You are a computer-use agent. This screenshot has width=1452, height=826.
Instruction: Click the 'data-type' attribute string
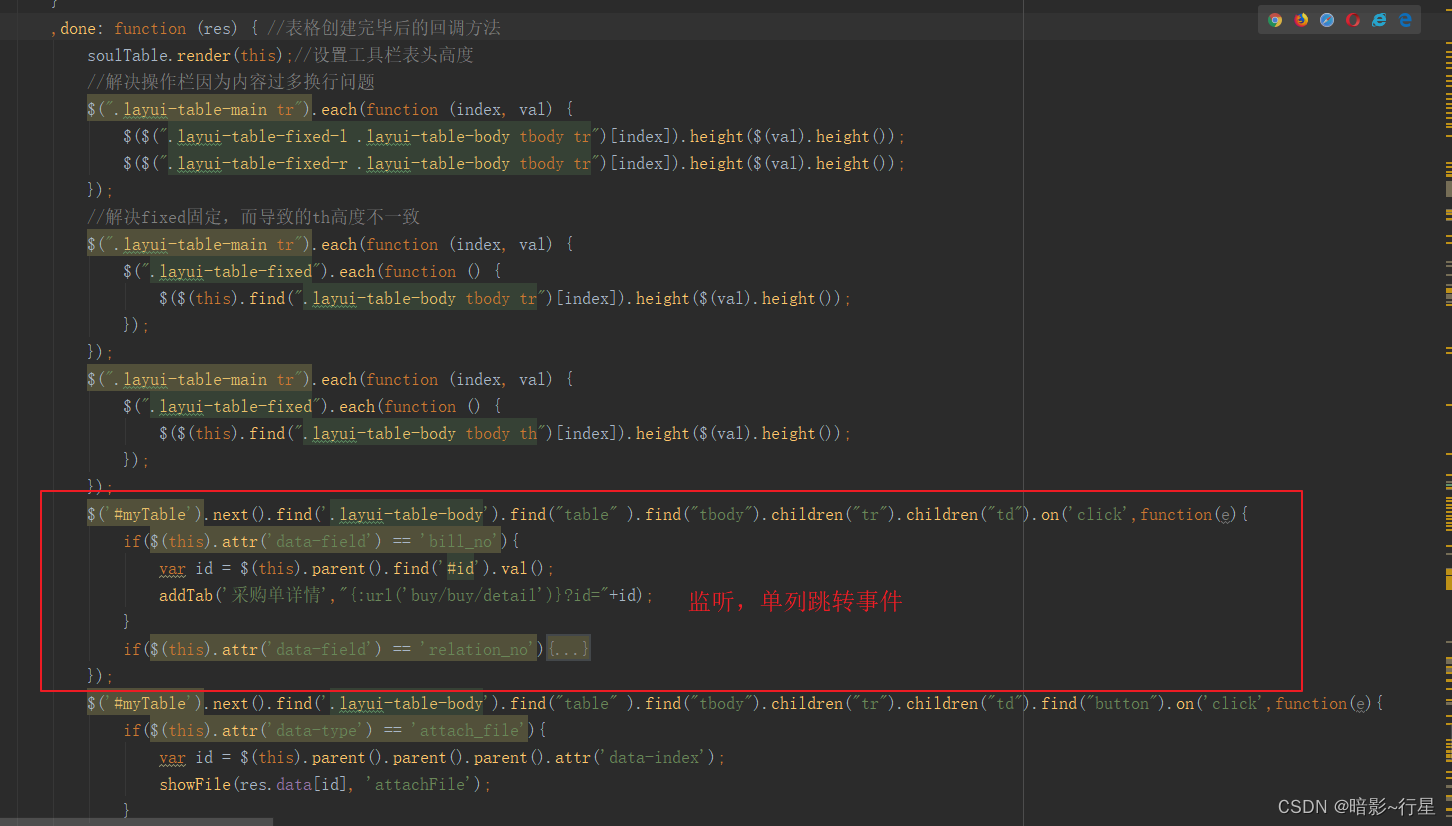[x=316, y=730]
